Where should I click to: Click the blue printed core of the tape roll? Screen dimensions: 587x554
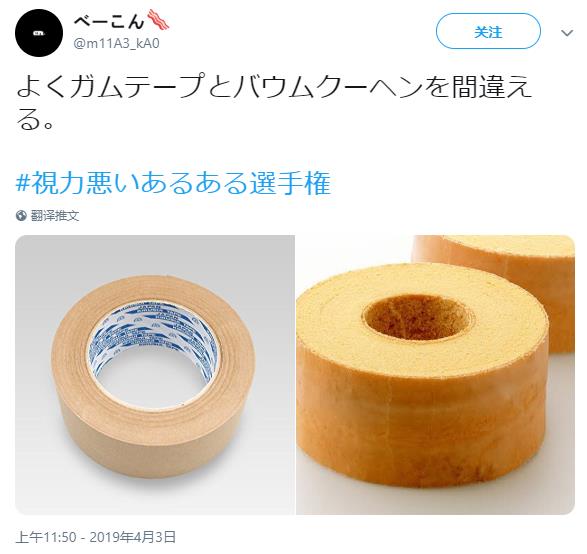155,337
